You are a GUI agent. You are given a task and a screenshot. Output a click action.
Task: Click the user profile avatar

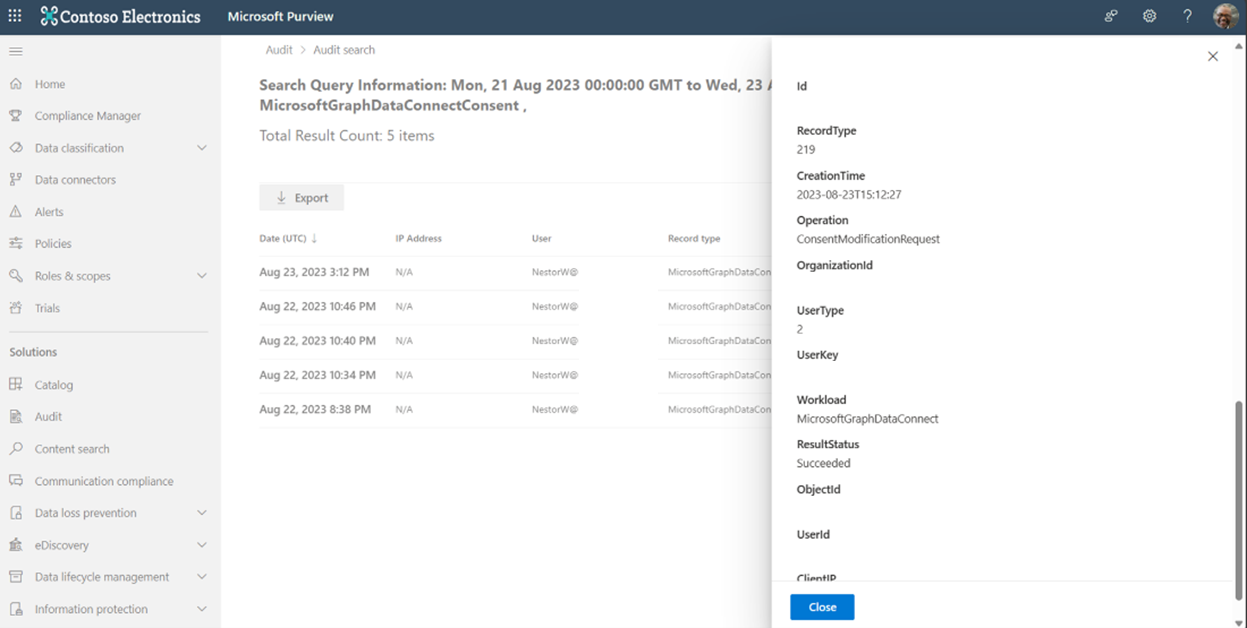tap(1225, 16)
